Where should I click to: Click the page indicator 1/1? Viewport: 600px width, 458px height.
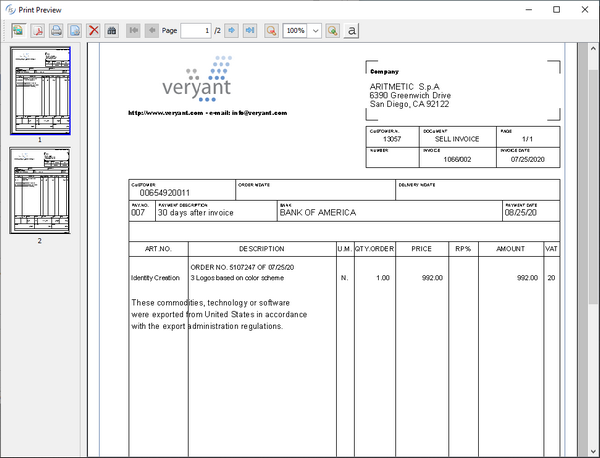(527, 139)
